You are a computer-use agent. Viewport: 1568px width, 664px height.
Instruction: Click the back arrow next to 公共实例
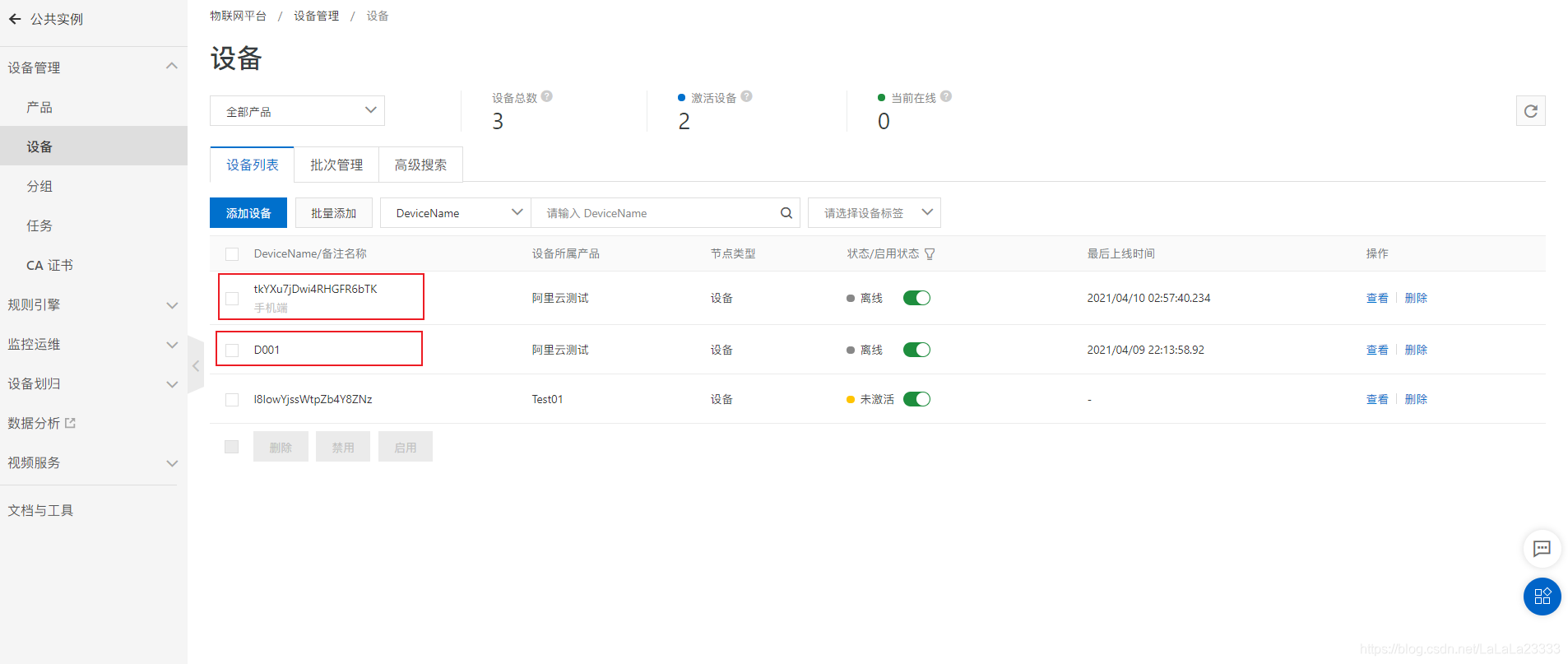point(15,19)
